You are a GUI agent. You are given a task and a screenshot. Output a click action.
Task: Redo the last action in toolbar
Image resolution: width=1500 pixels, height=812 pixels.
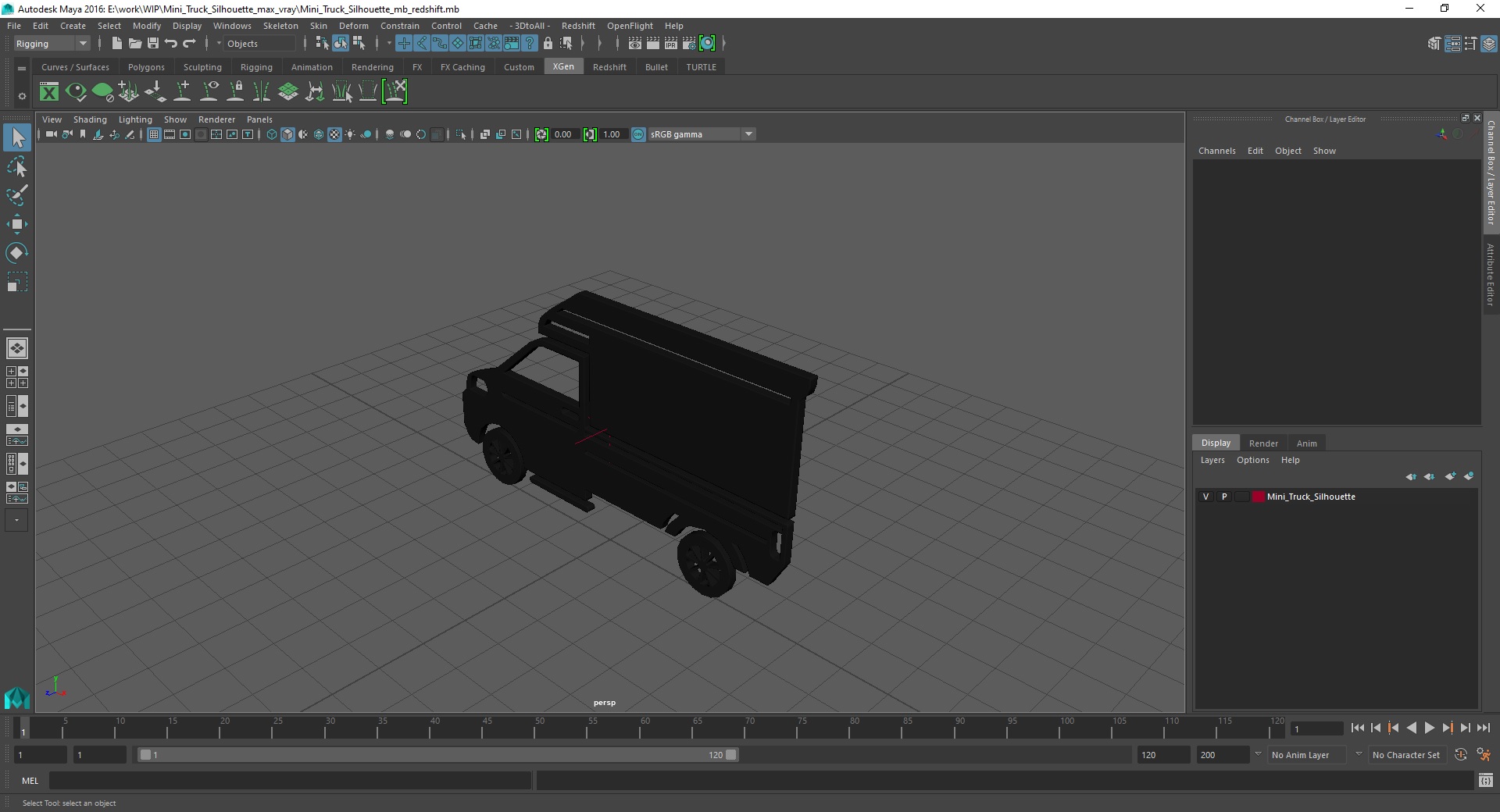(189, 44)
